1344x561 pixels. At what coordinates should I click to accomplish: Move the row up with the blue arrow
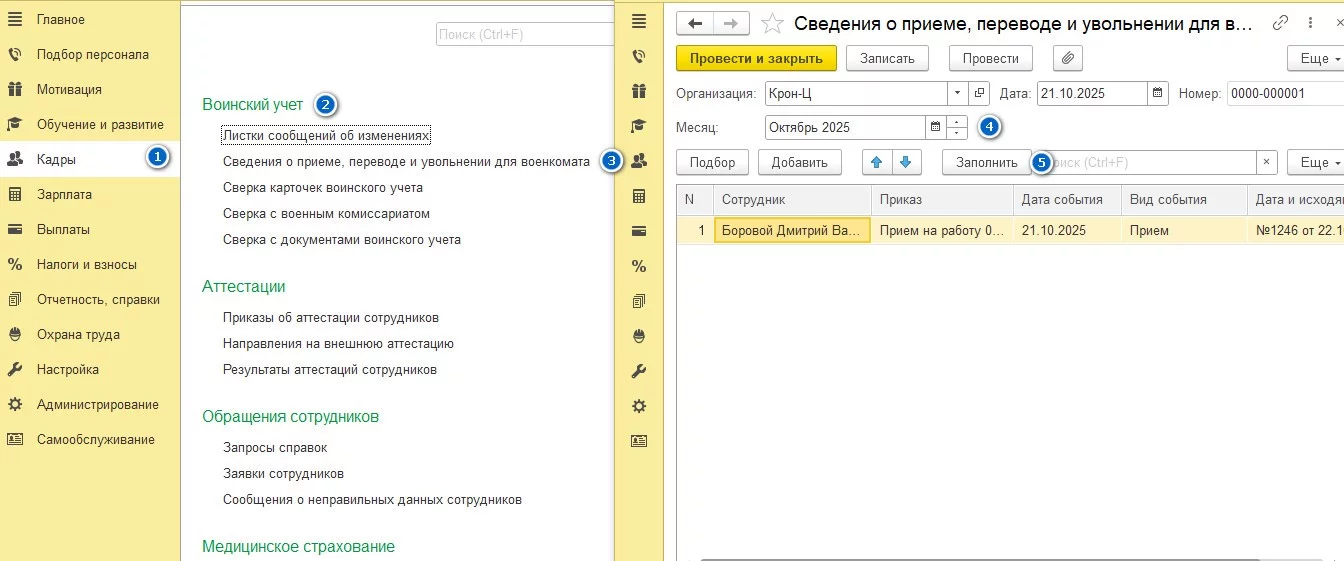tap(877, 162)
